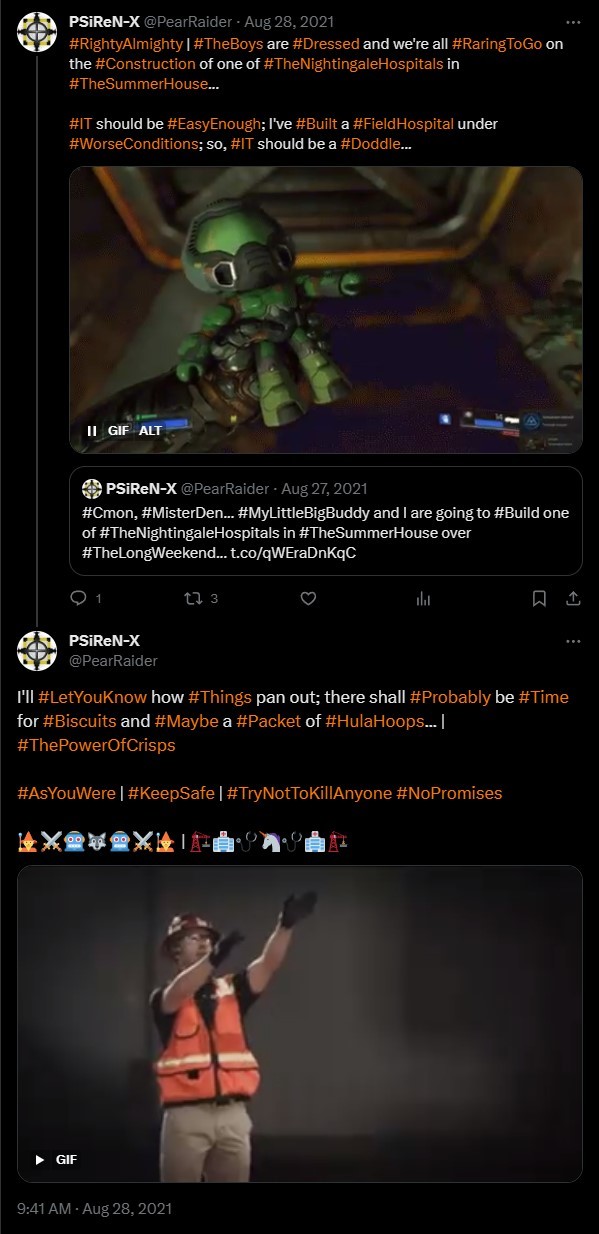Click the share icon on the first tweet
The height and width of the screenshot is (1234, 599).
[x=573, y=598]
